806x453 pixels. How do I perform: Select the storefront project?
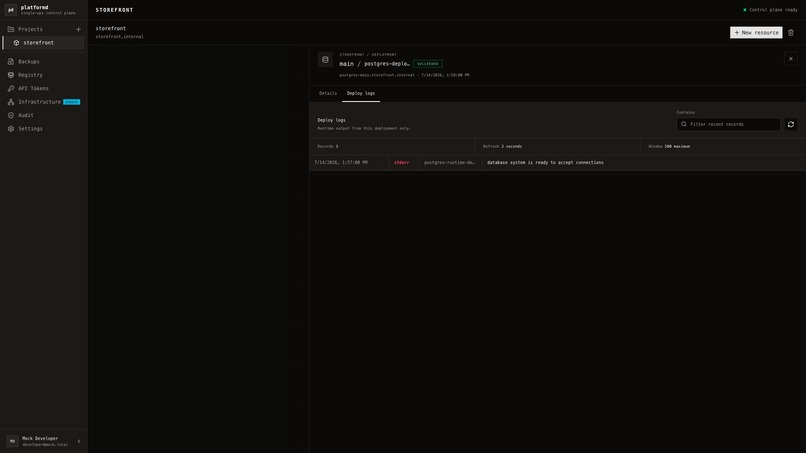coord(44,43)
